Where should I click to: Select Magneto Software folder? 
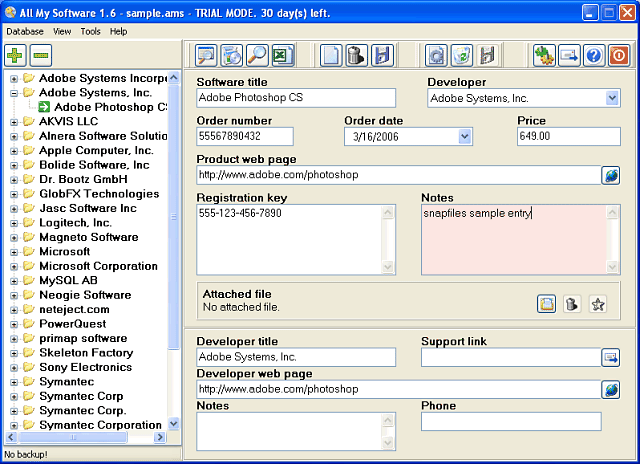[89, 238]
